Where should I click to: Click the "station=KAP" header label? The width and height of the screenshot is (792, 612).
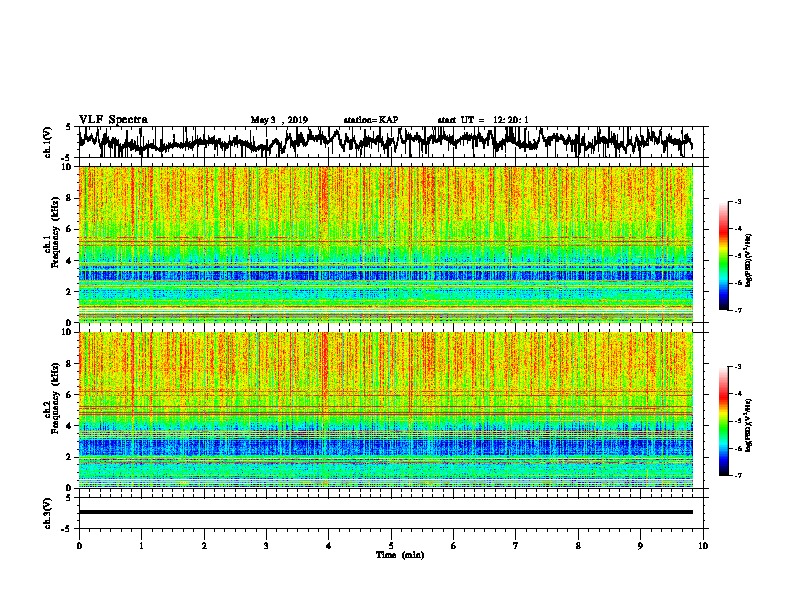point(371,120)
